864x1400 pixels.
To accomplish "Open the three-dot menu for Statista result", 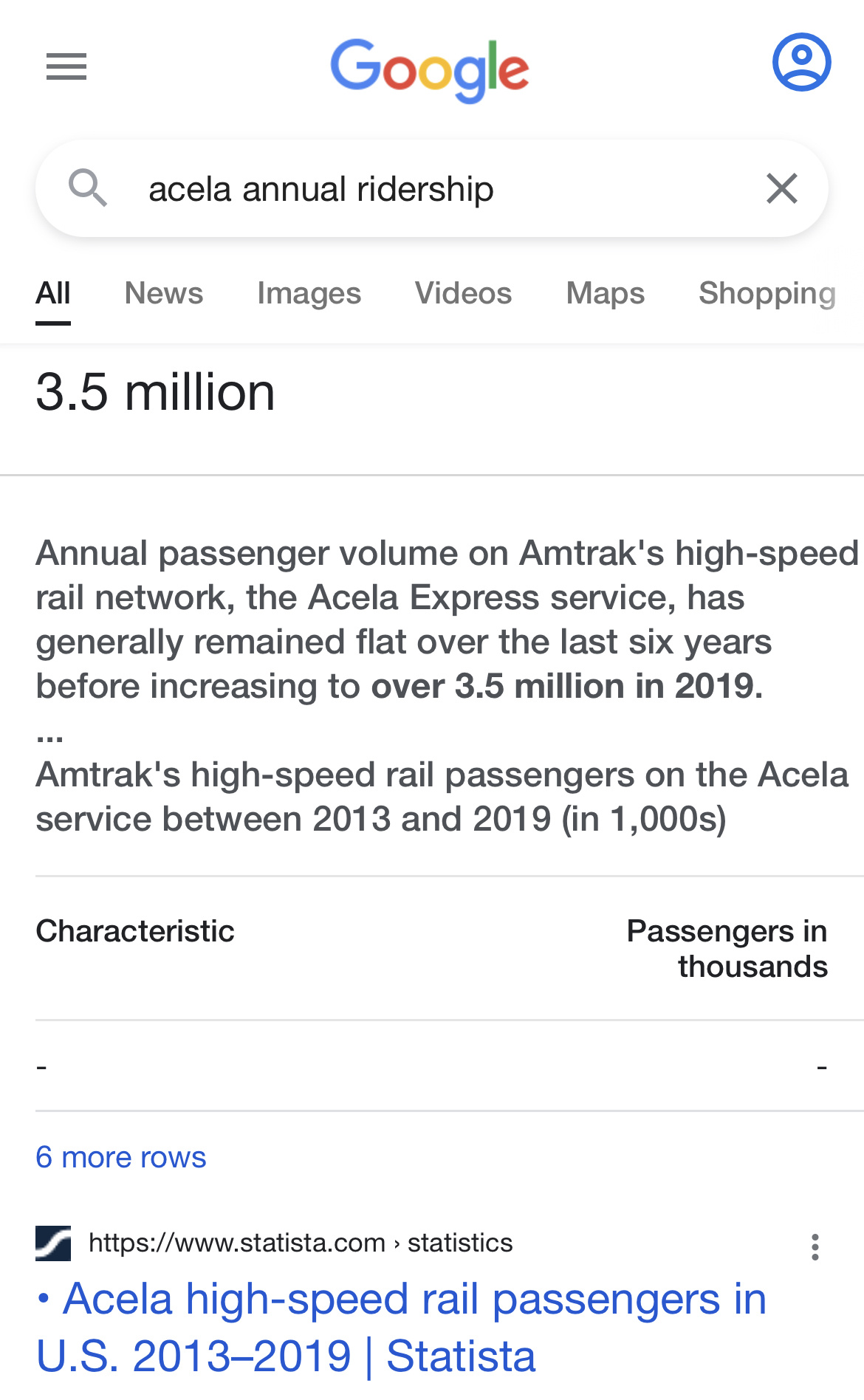I will [815, 1247].
